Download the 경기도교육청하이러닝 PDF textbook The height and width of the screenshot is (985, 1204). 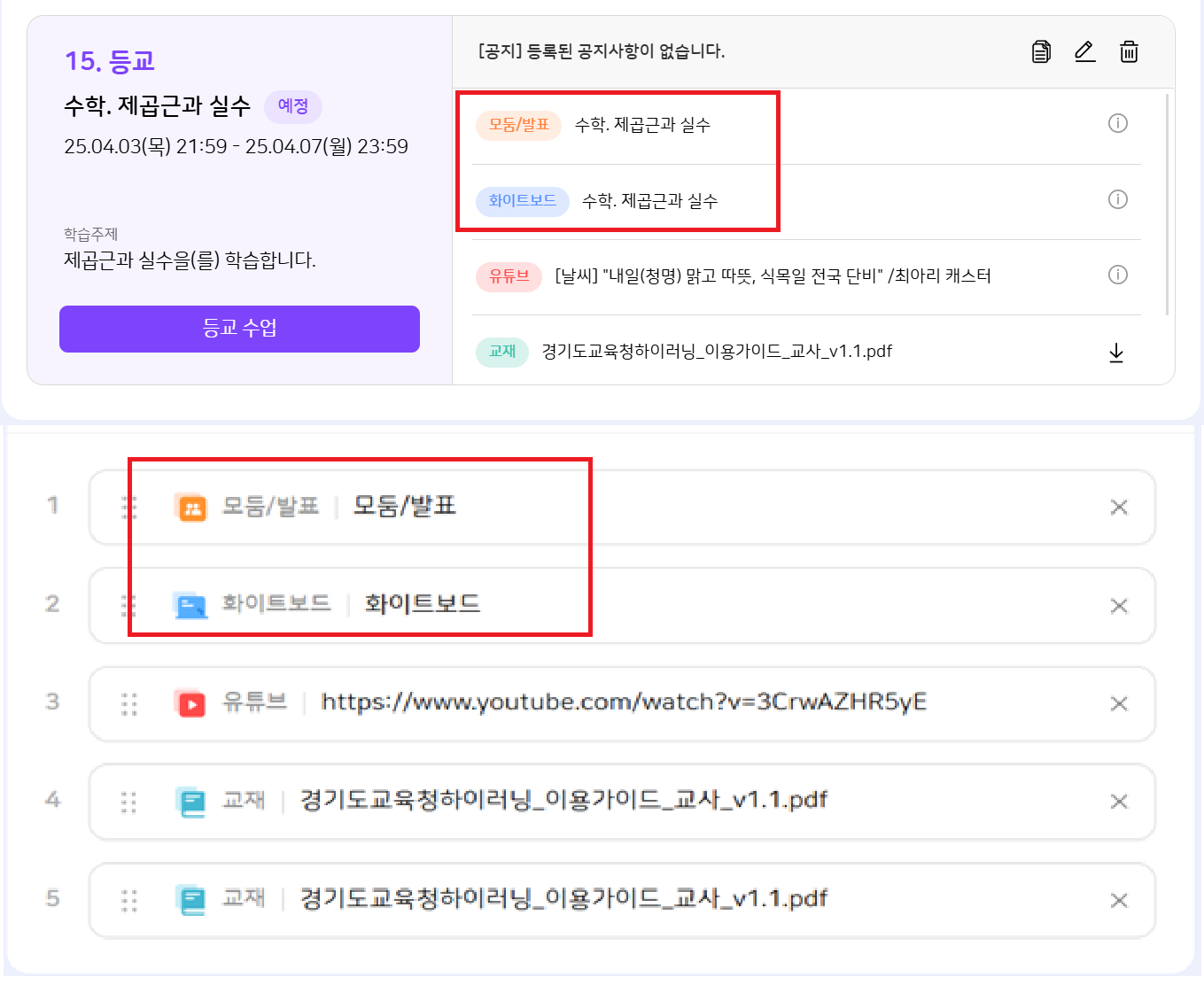pos(1116,353)
